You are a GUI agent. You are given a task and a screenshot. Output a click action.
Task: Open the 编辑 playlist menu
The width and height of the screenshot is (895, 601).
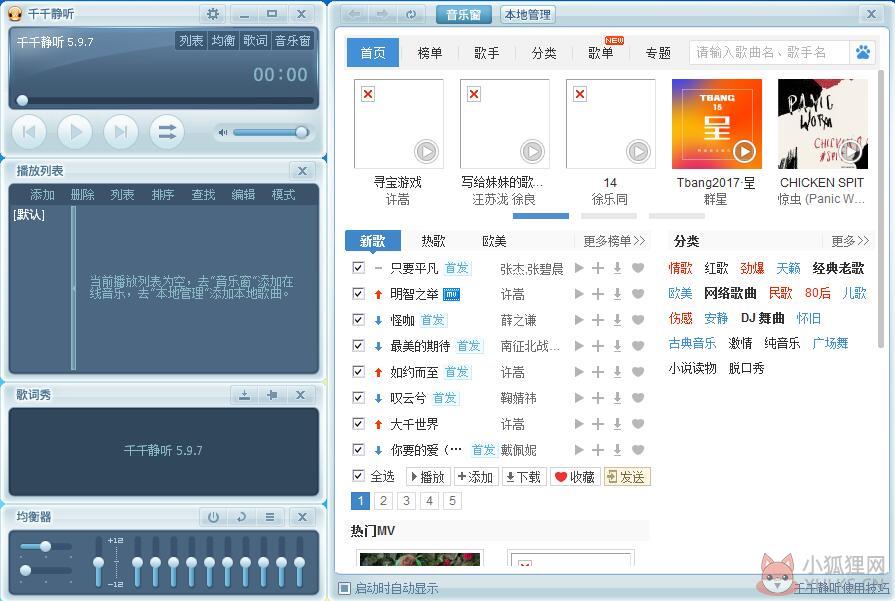[x=243, y=195]
